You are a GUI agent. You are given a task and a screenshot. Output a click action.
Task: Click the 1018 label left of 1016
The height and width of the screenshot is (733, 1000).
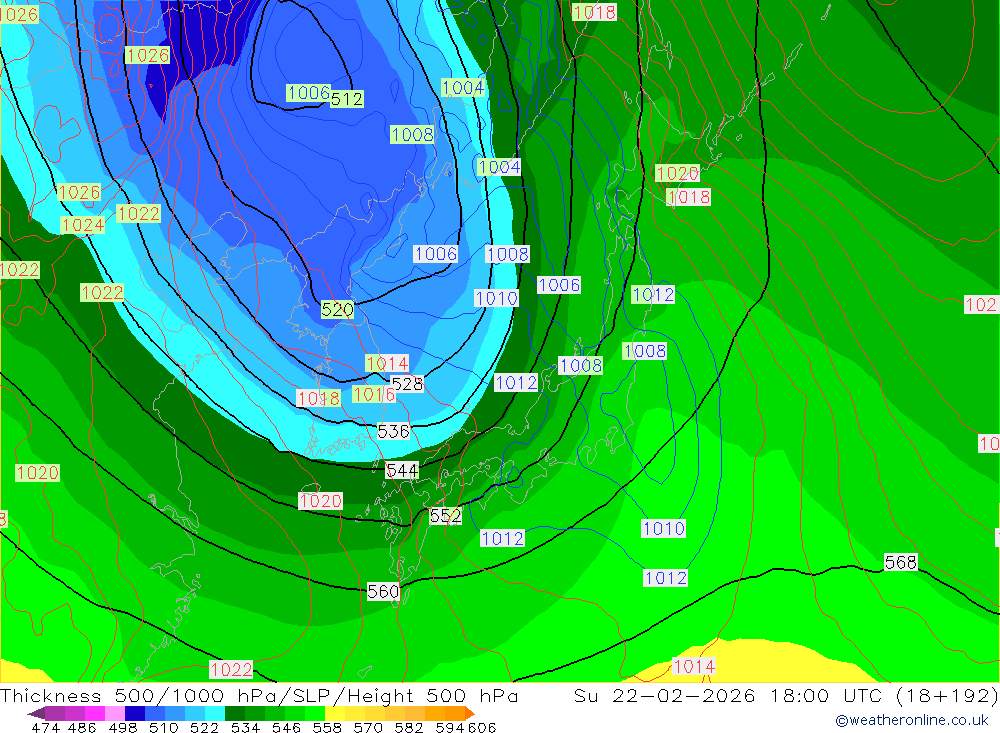pyautogui.click(x=319, y=398)
